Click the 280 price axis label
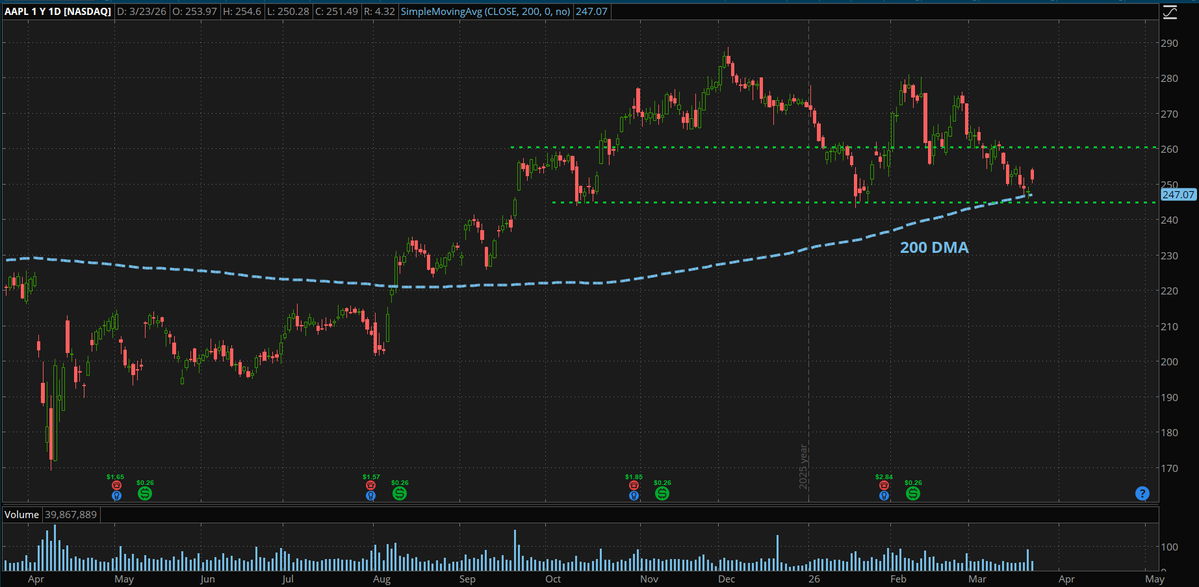The height and width of the screenshot is (587, 1199). point(1170,78)
